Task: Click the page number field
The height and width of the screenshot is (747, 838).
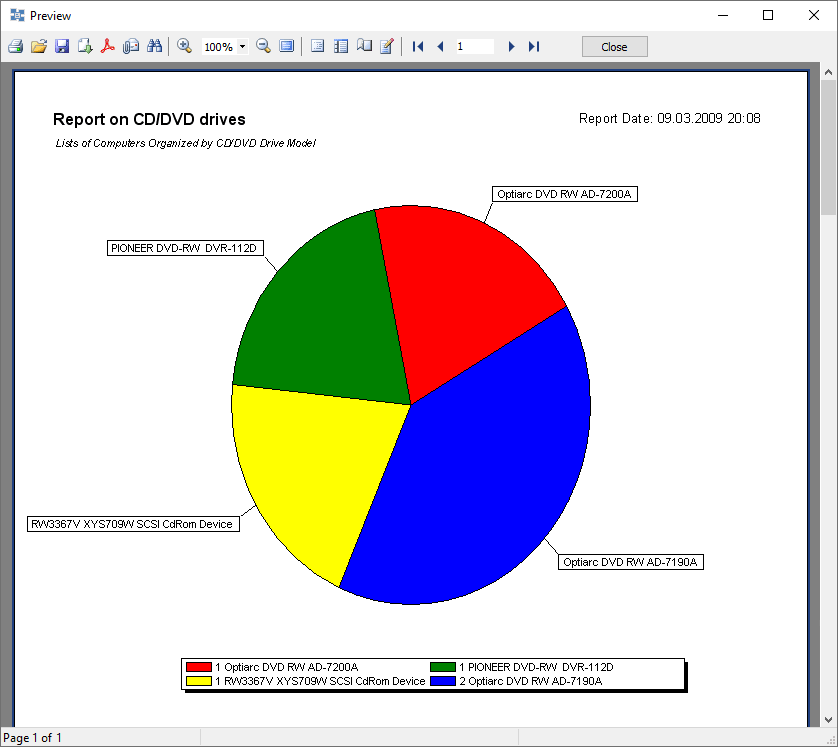Action: [475, 46]
